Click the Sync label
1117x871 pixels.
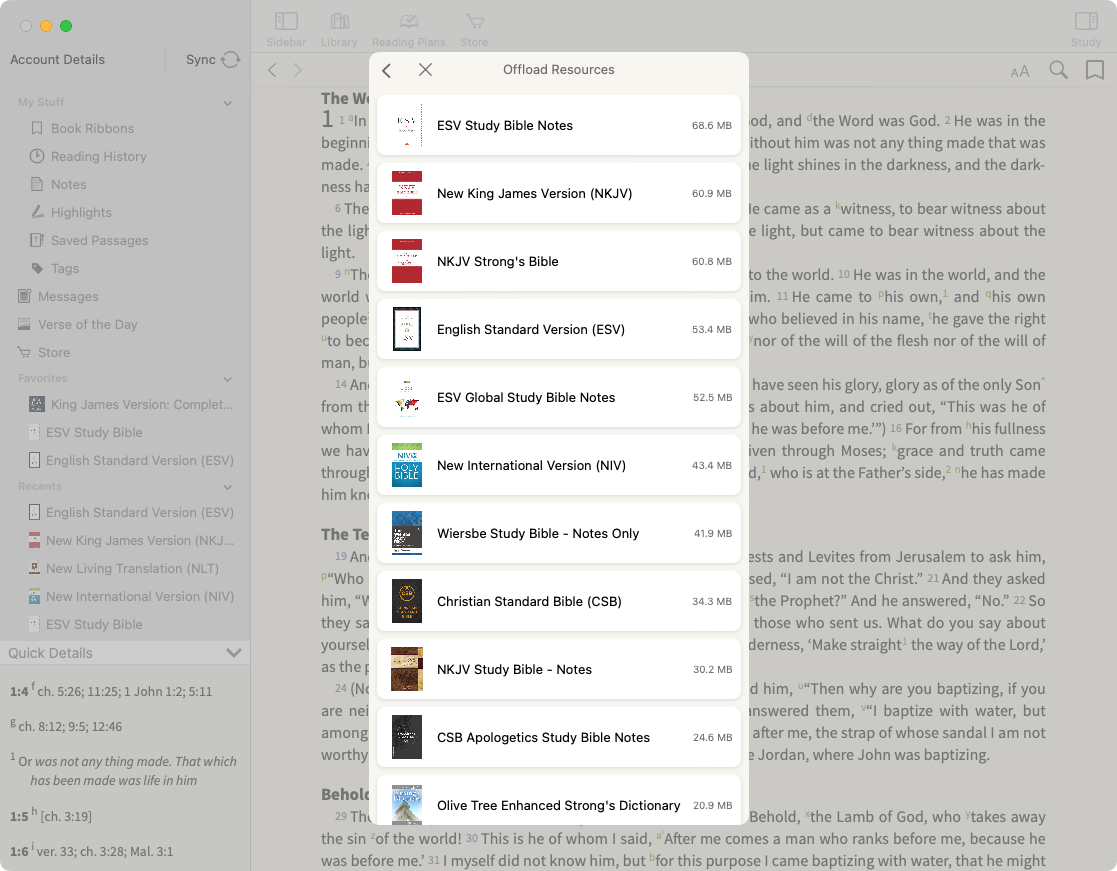[x=201, y=60]
